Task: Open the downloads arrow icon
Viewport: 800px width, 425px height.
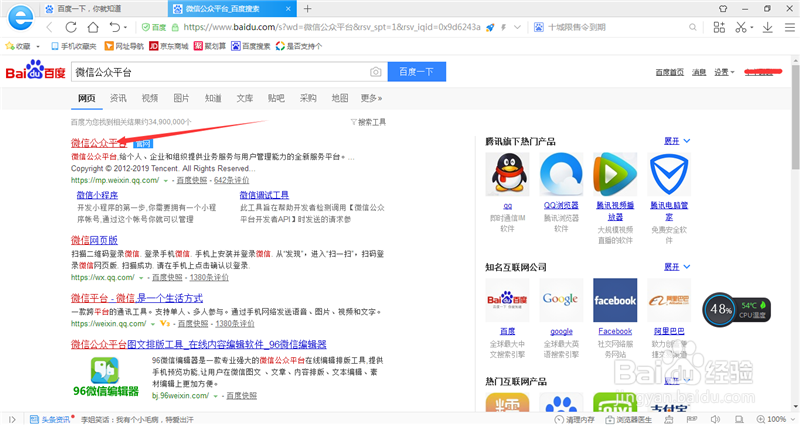Action: pyautogui.click(x=767, y=28)
